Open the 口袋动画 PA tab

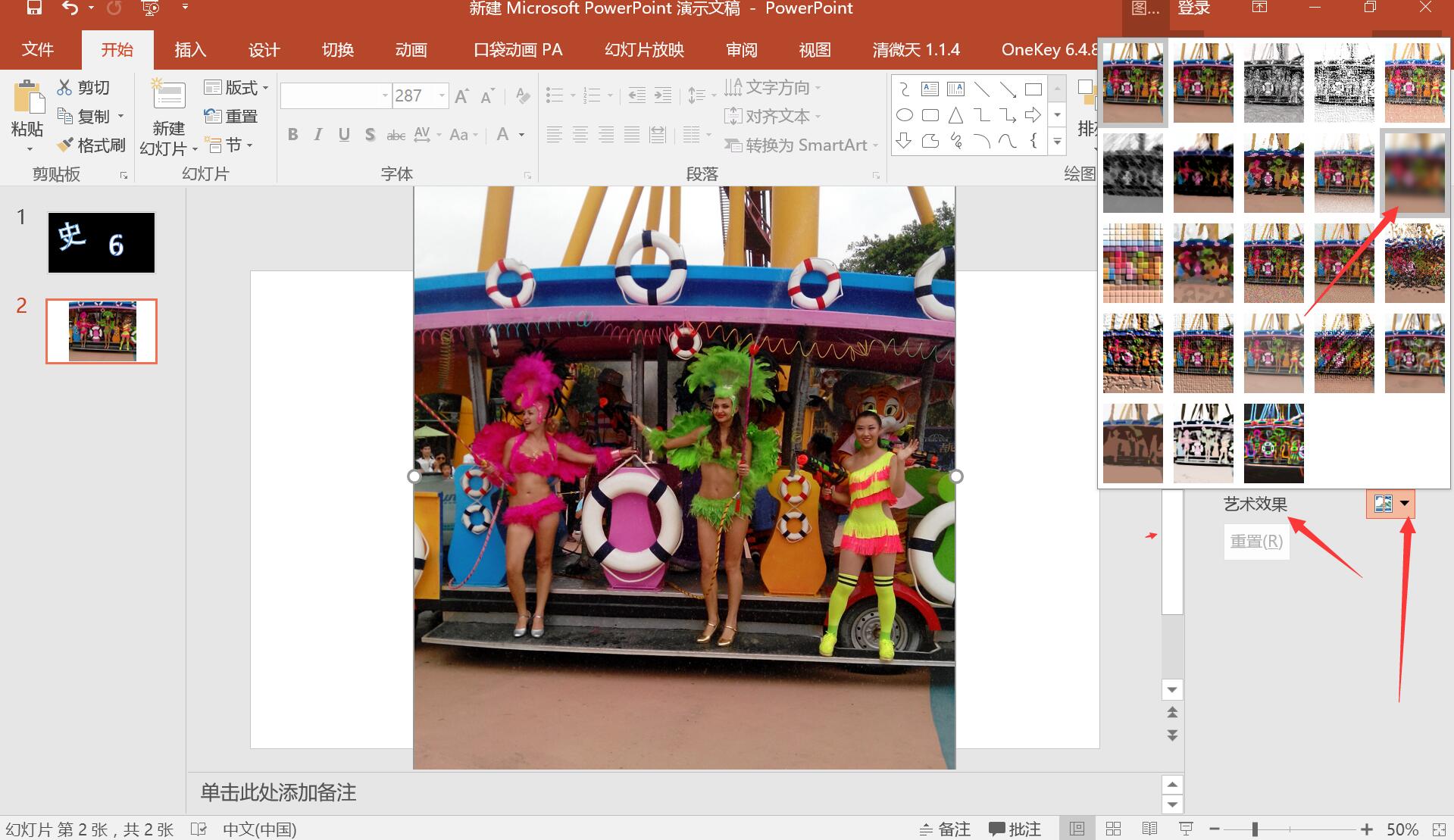click(x=518, y=50)
